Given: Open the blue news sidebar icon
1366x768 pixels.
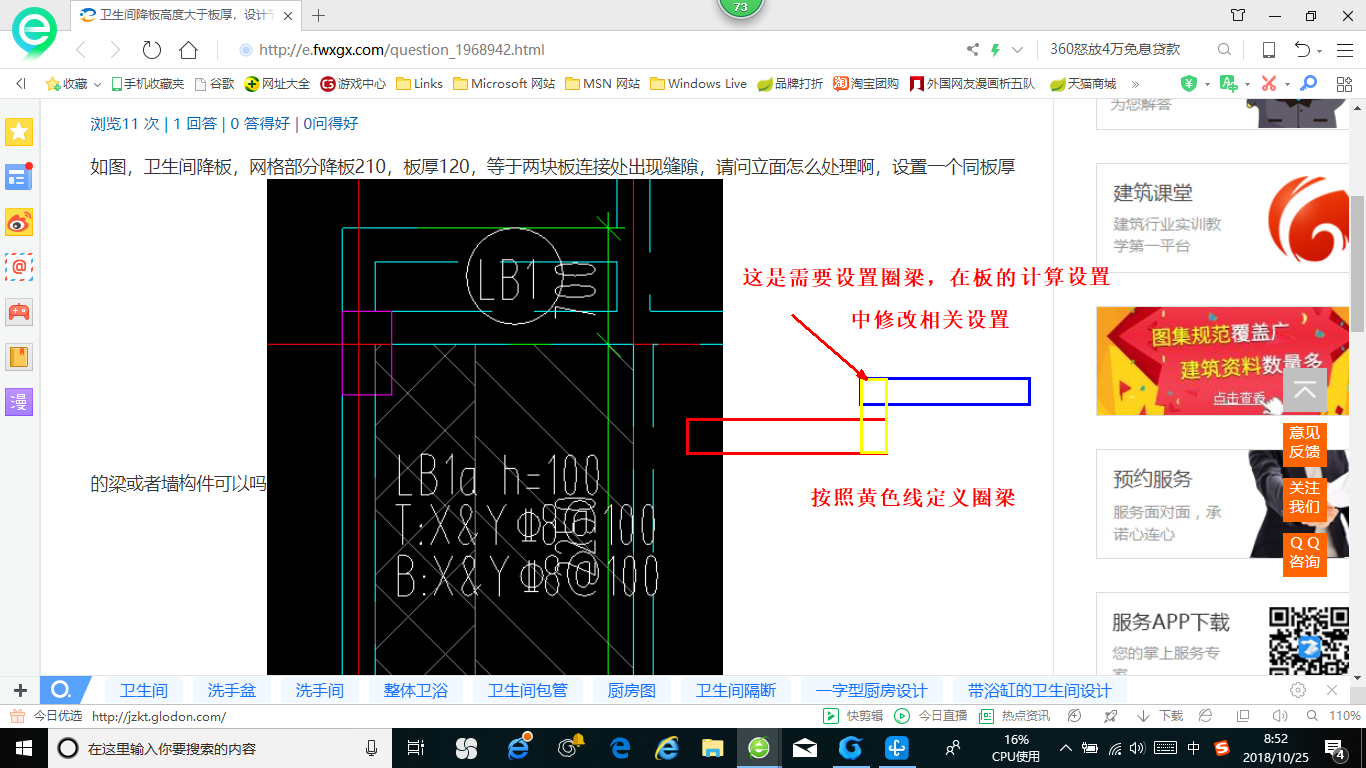Looking at the screenshot, I should tap(19, 176).
